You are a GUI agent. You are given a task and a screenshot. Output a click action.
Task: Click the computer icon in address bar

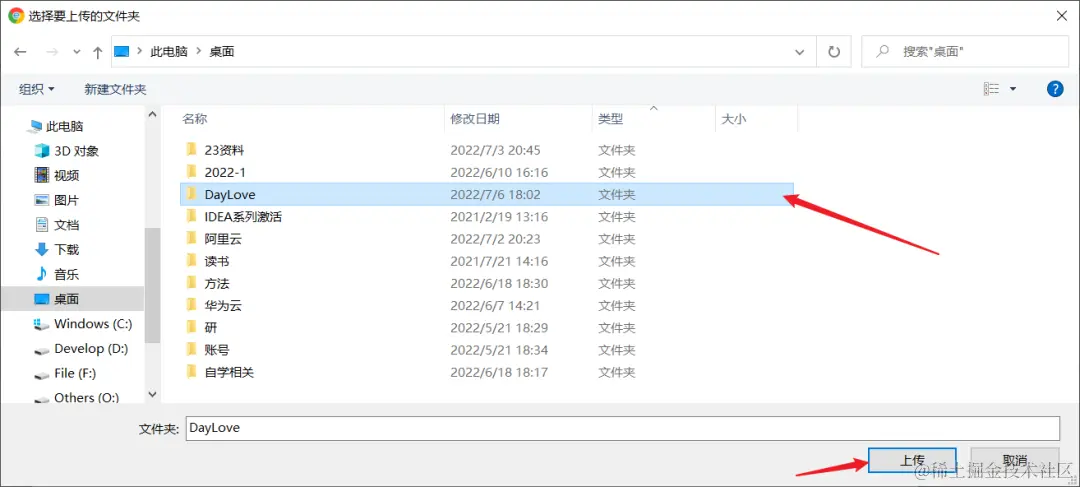coord(122,52)
